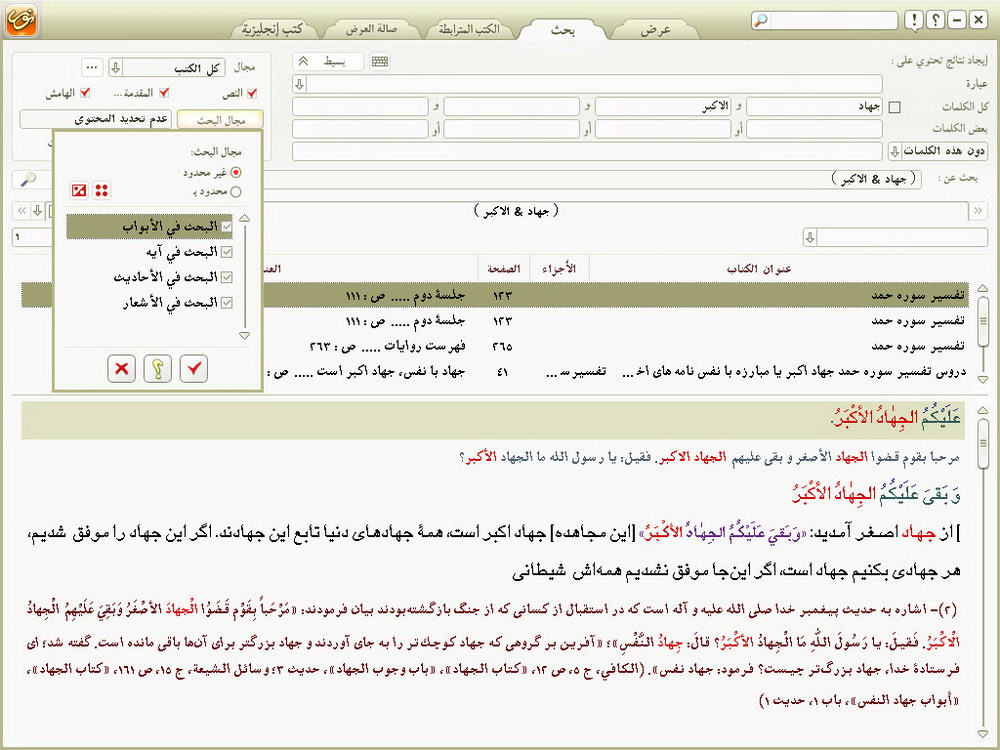Sort by the عنوان الكتاب column header
This screenshot has width=1000, height=750.
click(759, 269)
